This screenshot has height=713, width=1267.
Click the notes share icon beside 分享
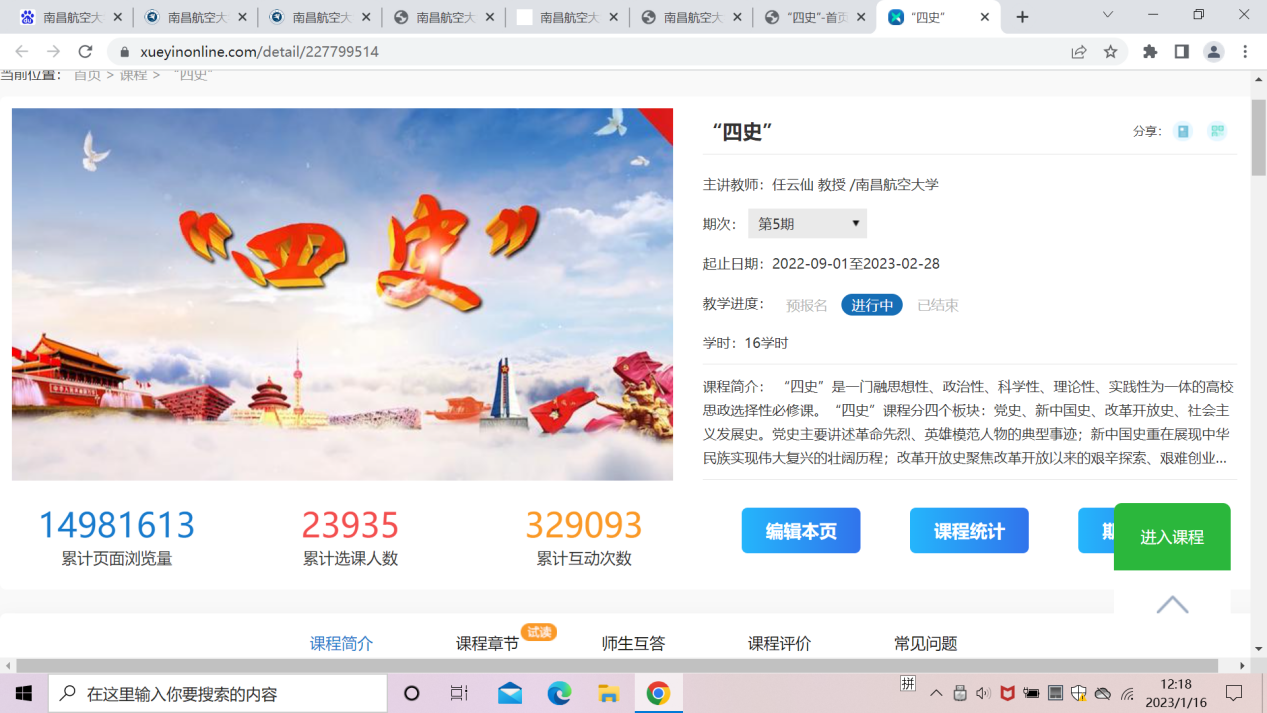(1183, 131)
